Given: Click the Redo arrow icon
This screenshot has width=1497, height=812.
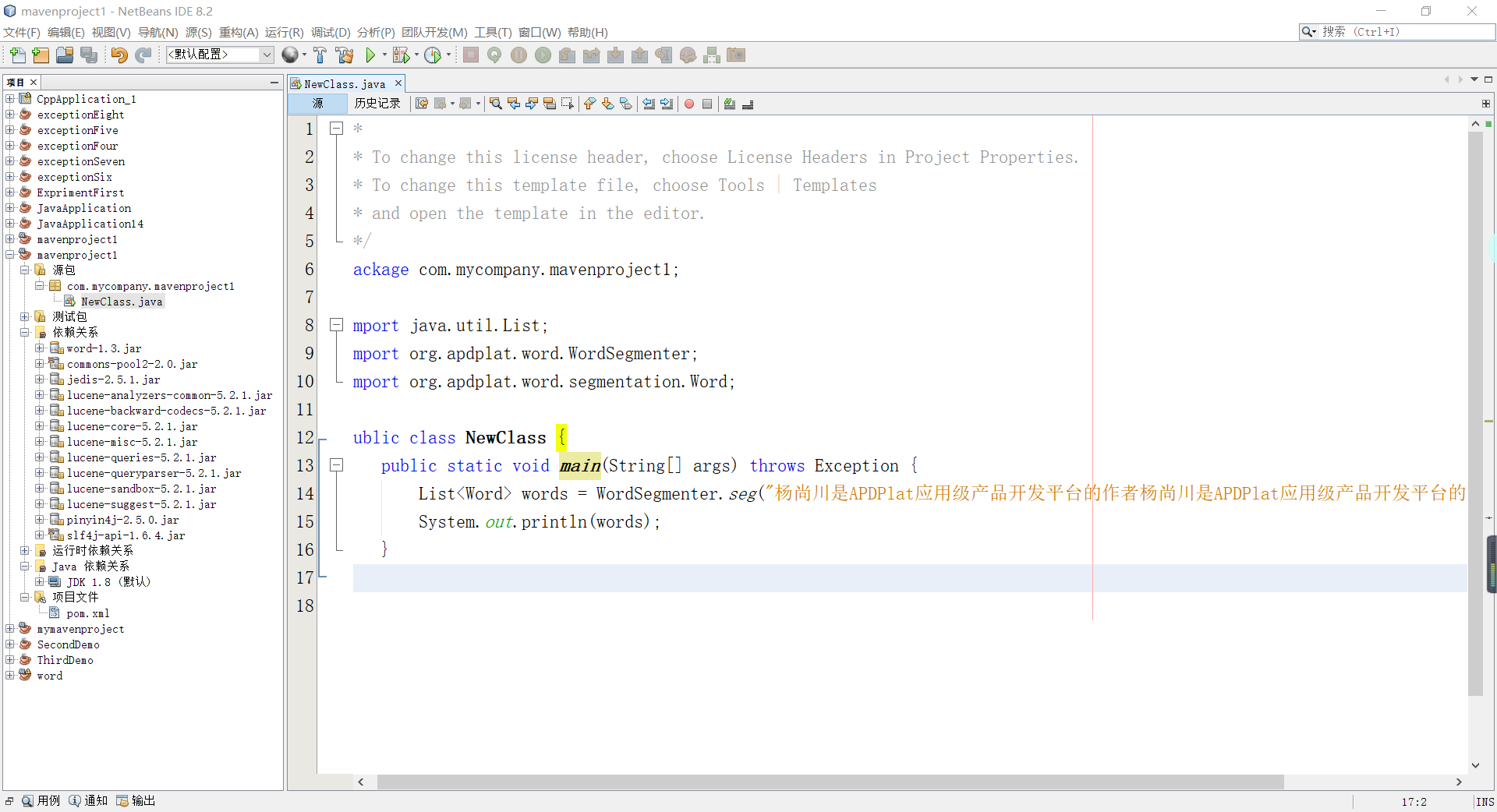Looking at the screenshot, I should [143, 55].
